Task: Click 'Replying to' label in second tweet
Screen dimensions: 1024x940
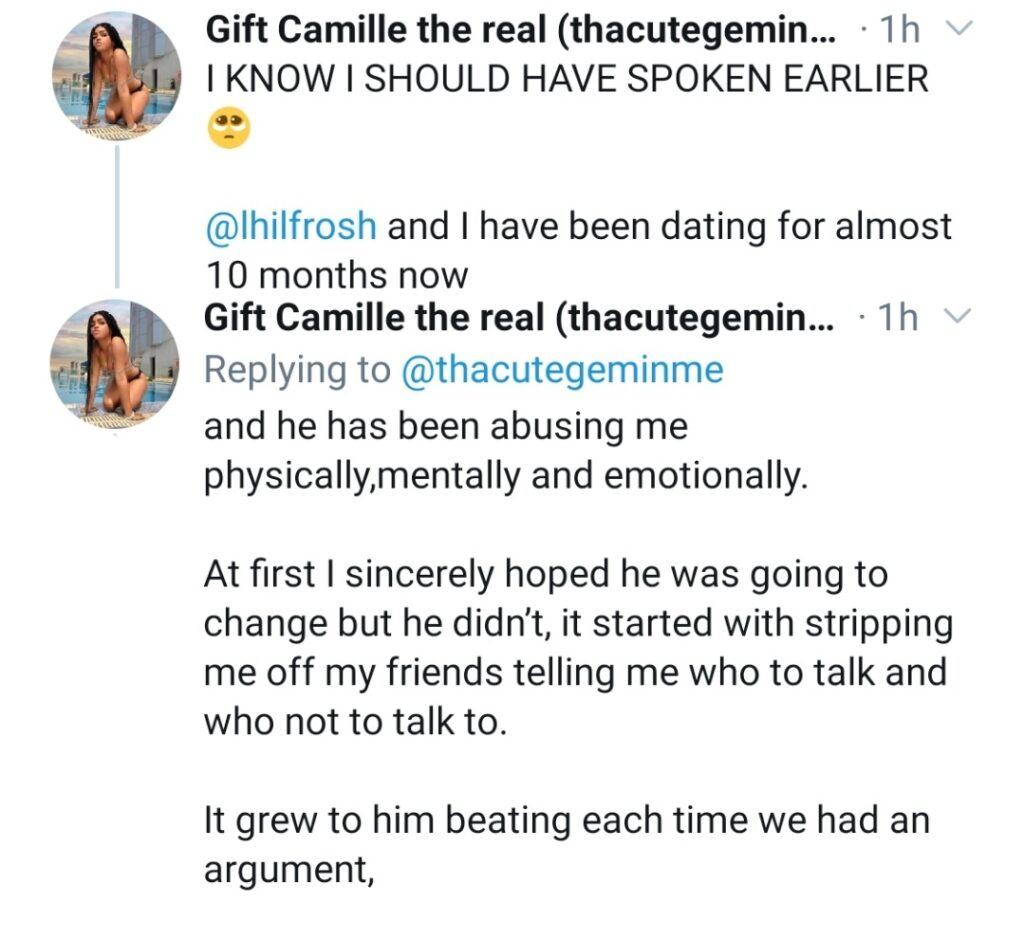Action: 298,370
